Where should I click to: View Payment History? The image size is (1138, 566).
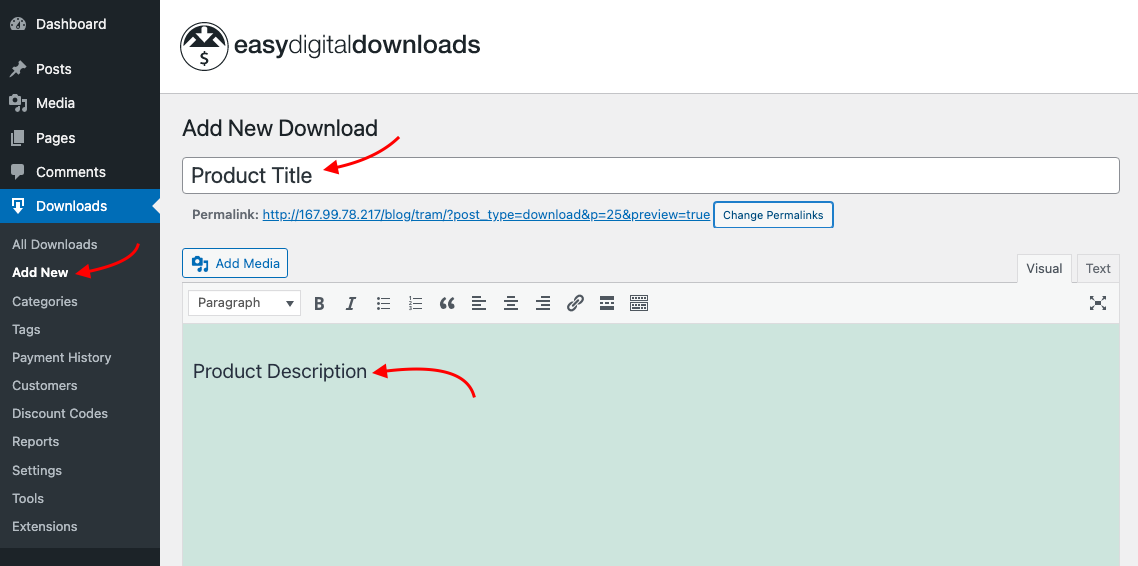(62, 358)
